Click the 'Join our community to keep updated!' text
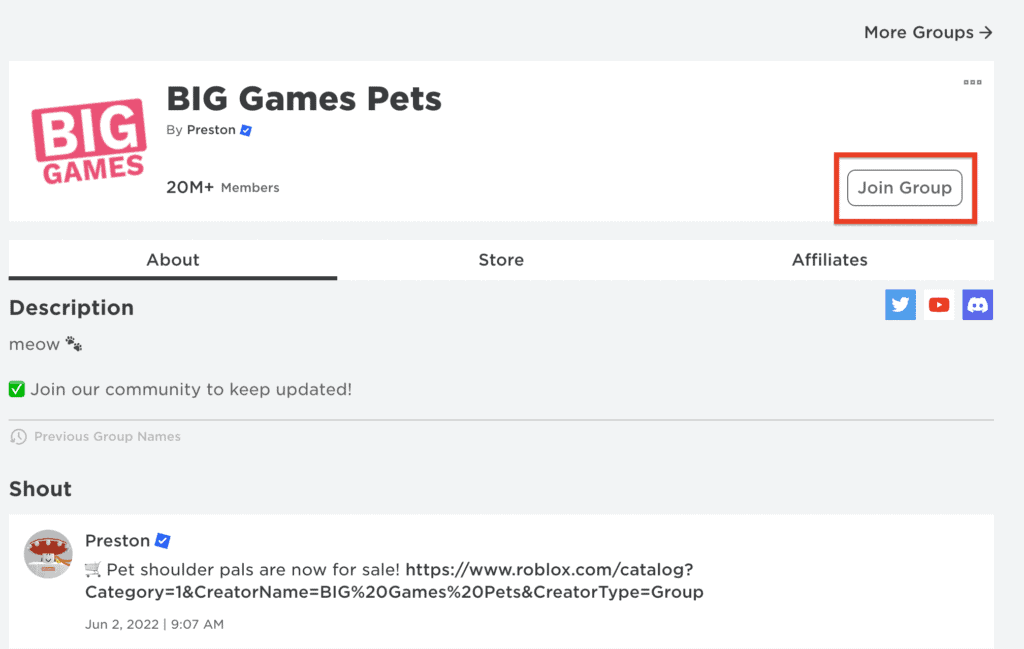The height and width of the screenshot is (649, 1024). pyautogui.click(x=191, y=389)
